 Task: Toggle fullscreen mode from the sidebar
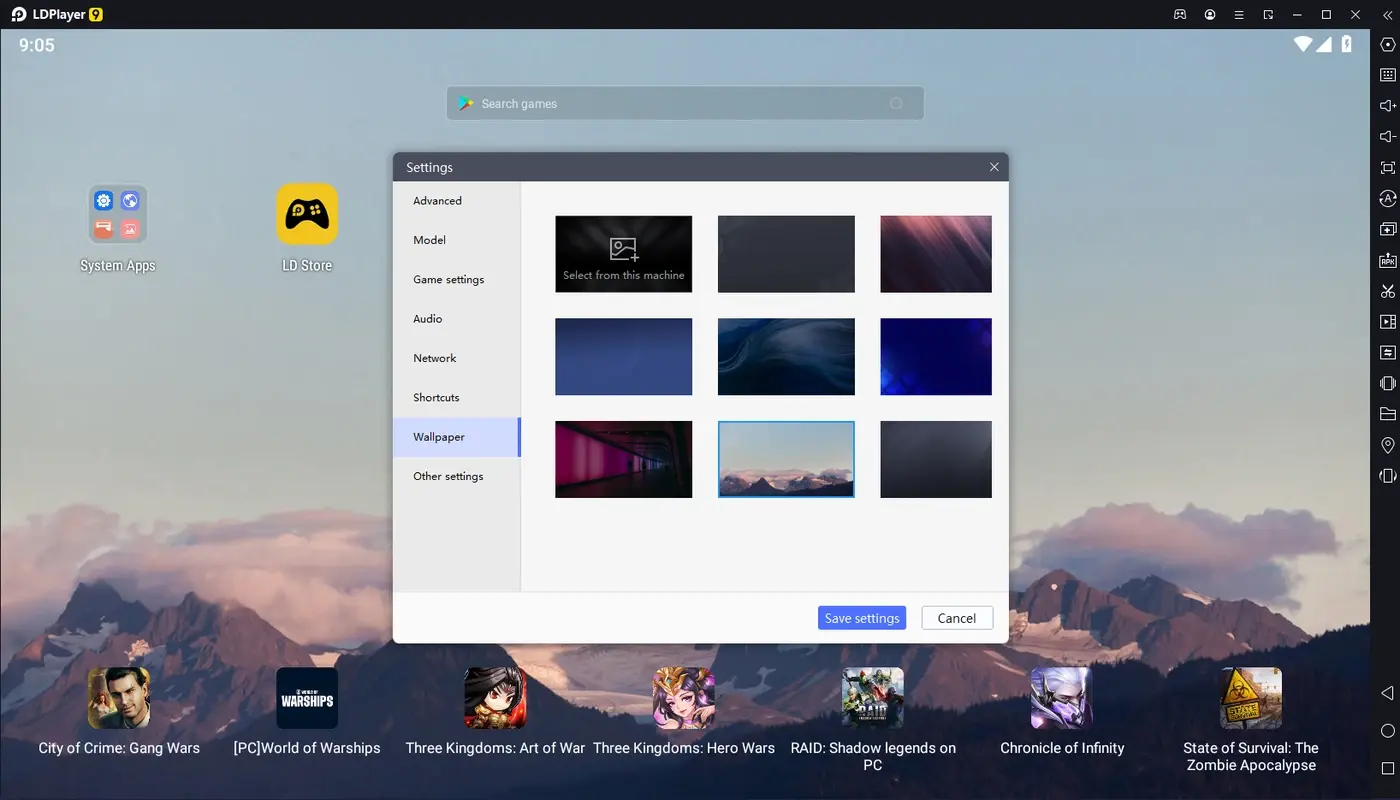pyautogui.click(x=1386, y=167)
